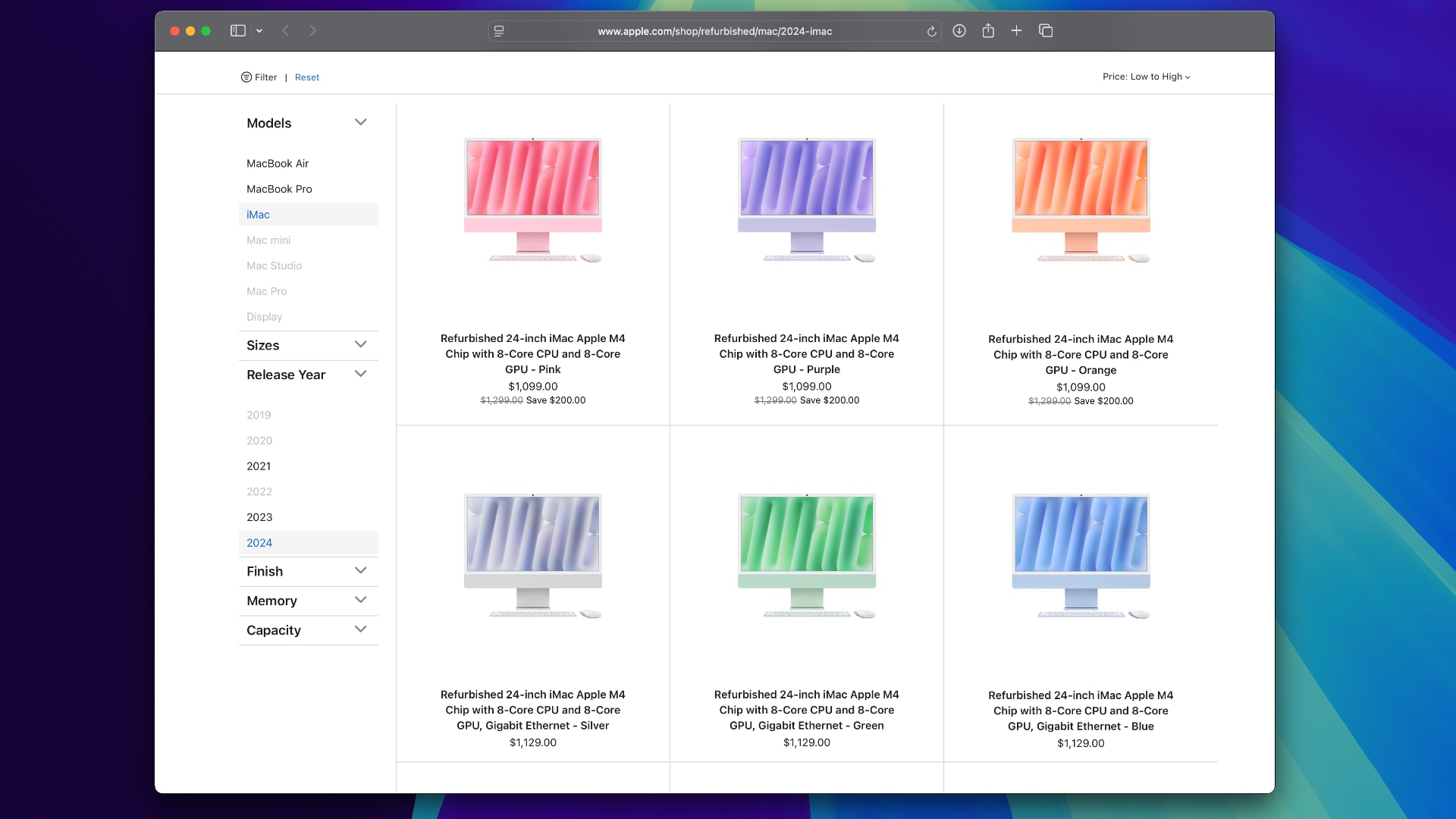The image size is (1456, 819).
Task: Reload the page with the refresh icon
Action: pyautogui.click(x=931, y=31)
